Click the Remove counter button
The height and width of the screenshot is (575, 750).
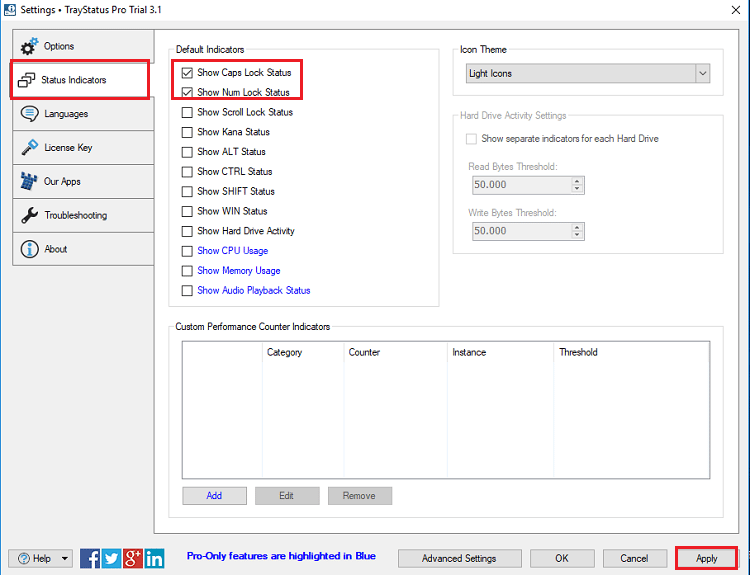(360, 496)
